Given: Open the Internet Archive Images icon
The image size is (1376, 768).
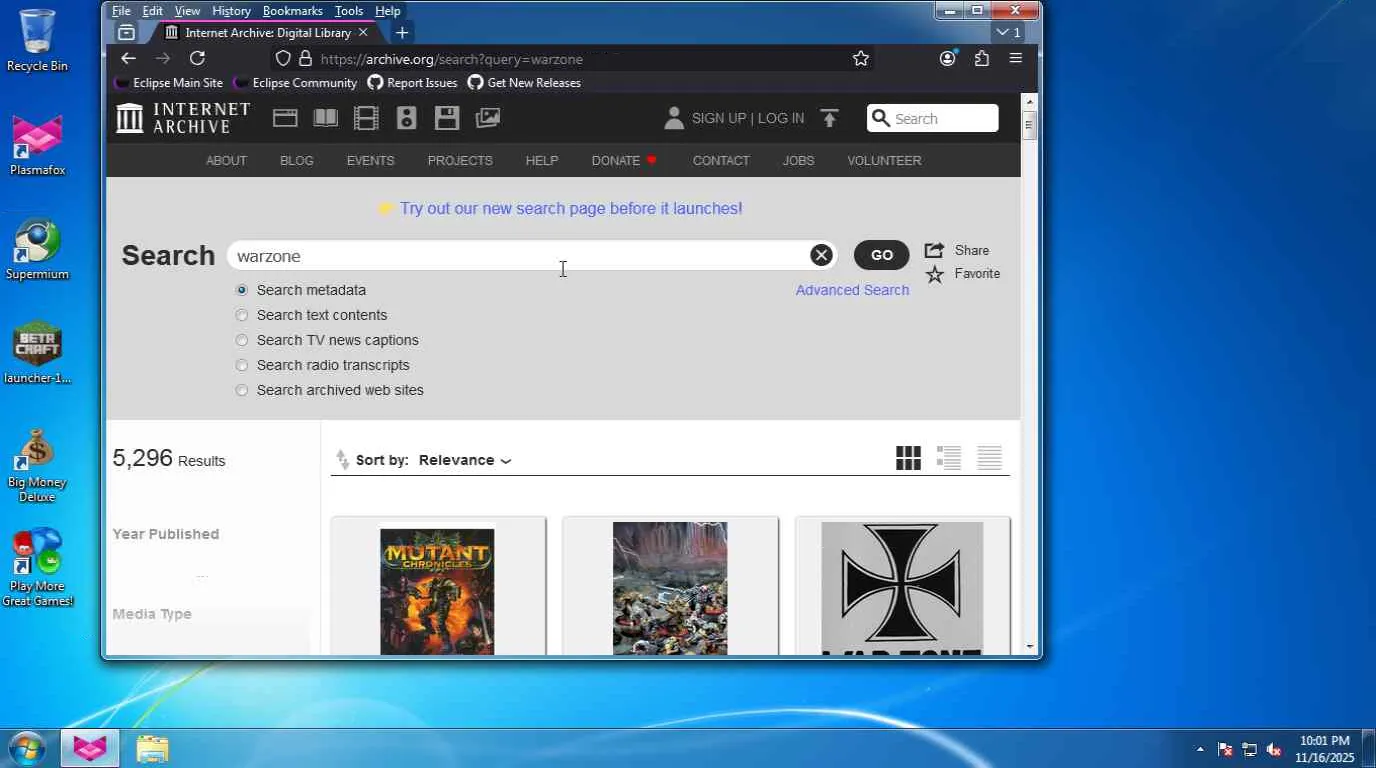Looking at the screenshot, I should click(x=487, y=118).
